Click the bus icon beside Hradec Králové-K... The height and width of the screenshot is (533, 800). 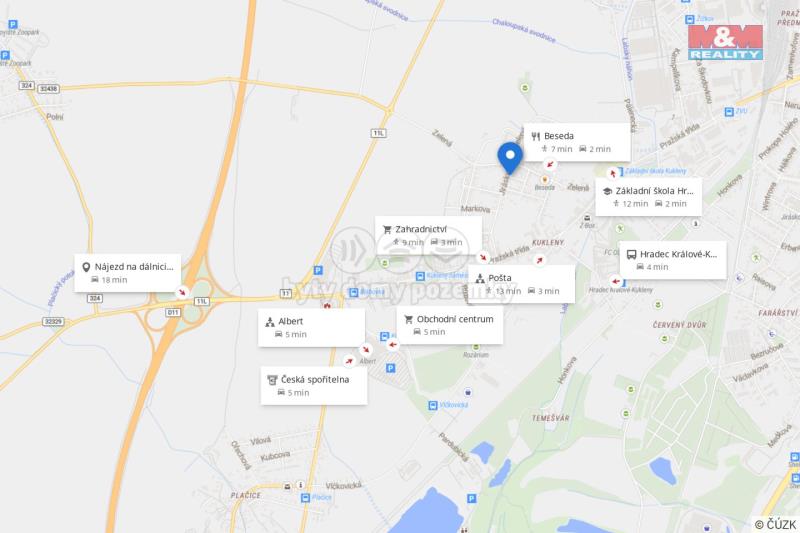point(631,255)
